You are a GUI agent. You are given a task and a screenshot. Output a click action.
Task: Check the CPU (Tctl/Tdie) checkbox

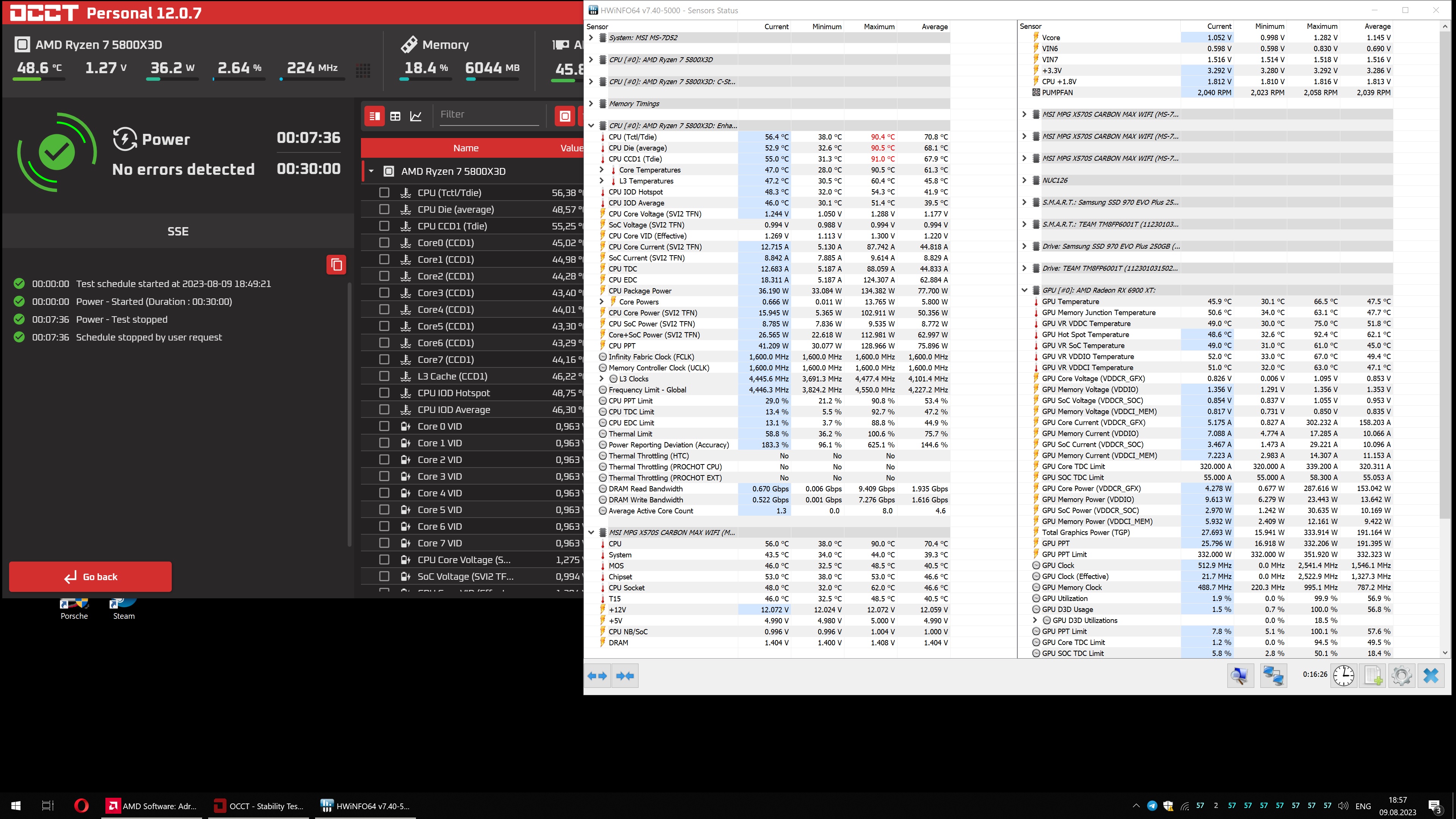click(384, 193)
